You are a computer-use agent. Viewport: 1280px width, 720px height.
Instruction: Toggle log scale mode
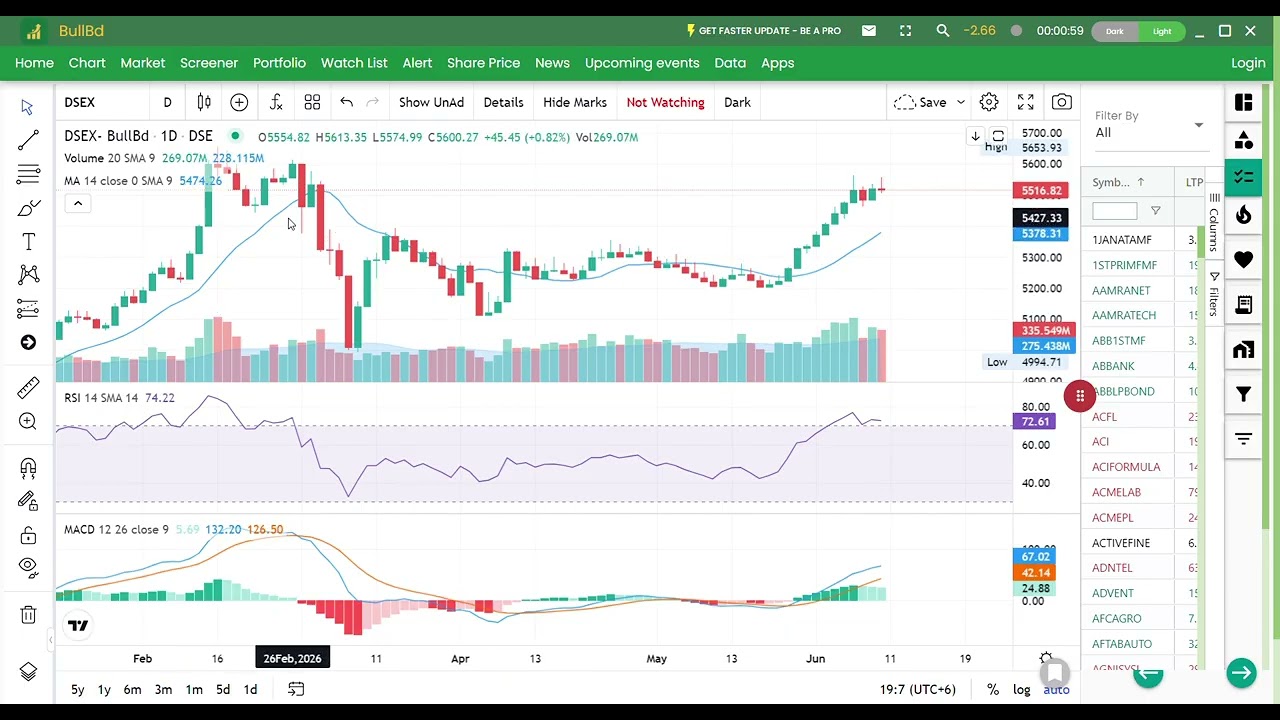pos(1021,689)
